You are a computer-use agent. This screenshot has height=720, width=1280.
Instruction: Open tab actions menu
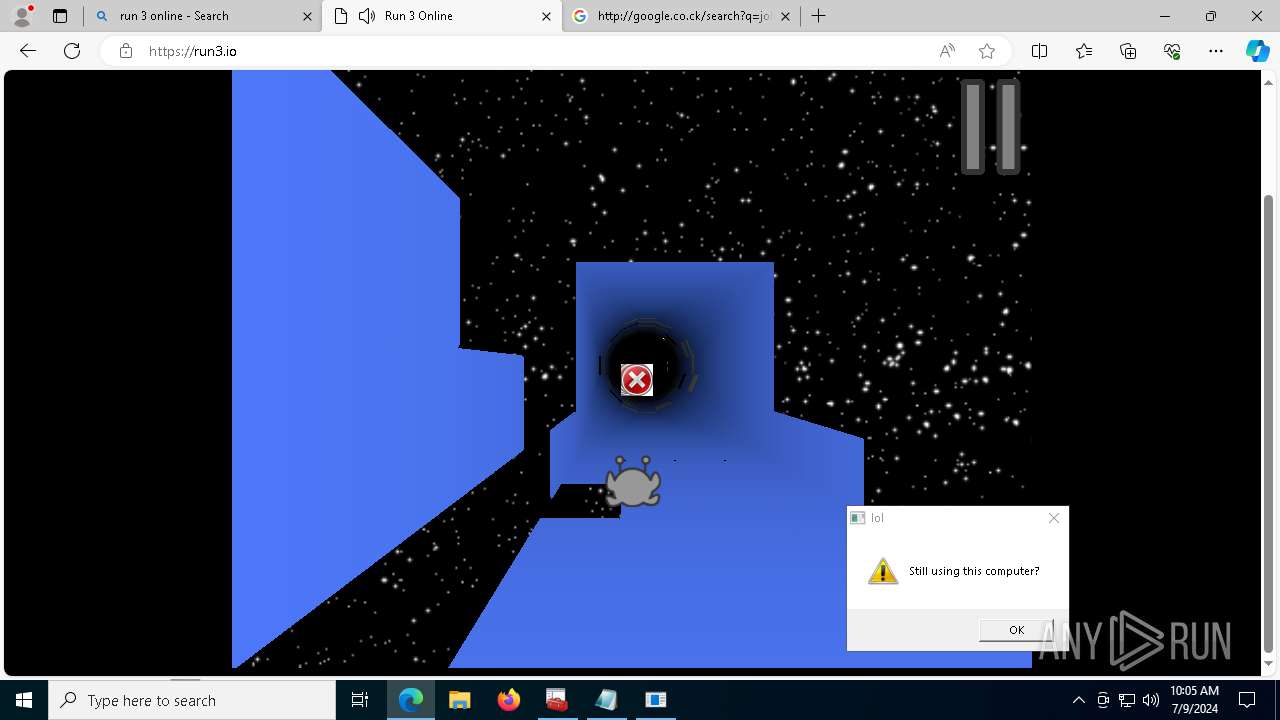tap(60, 16)
